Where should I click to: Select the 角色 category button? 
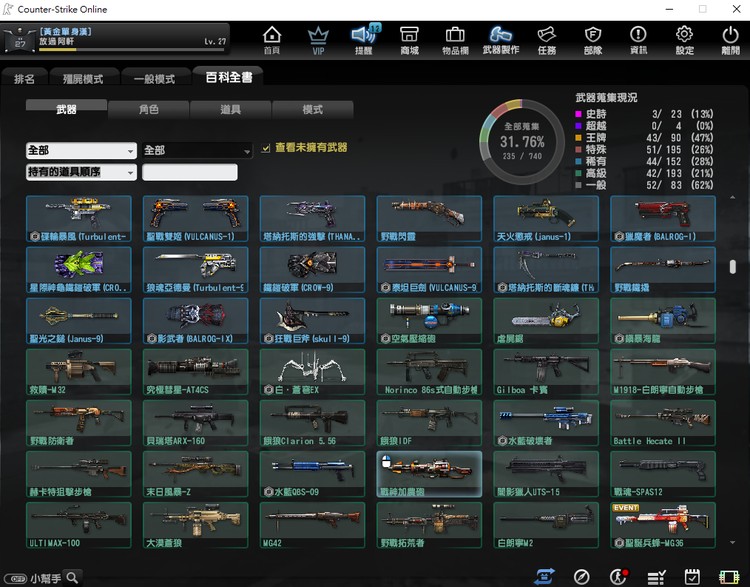(148, 109)
